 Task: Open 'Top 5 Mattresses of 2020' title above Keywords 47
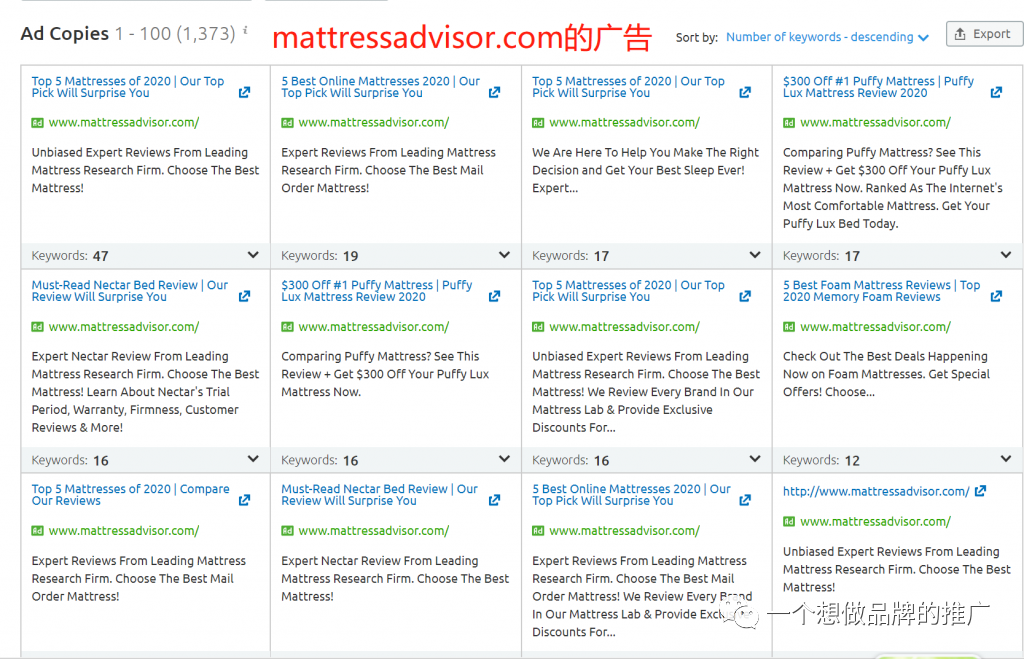tap(128, 87)
